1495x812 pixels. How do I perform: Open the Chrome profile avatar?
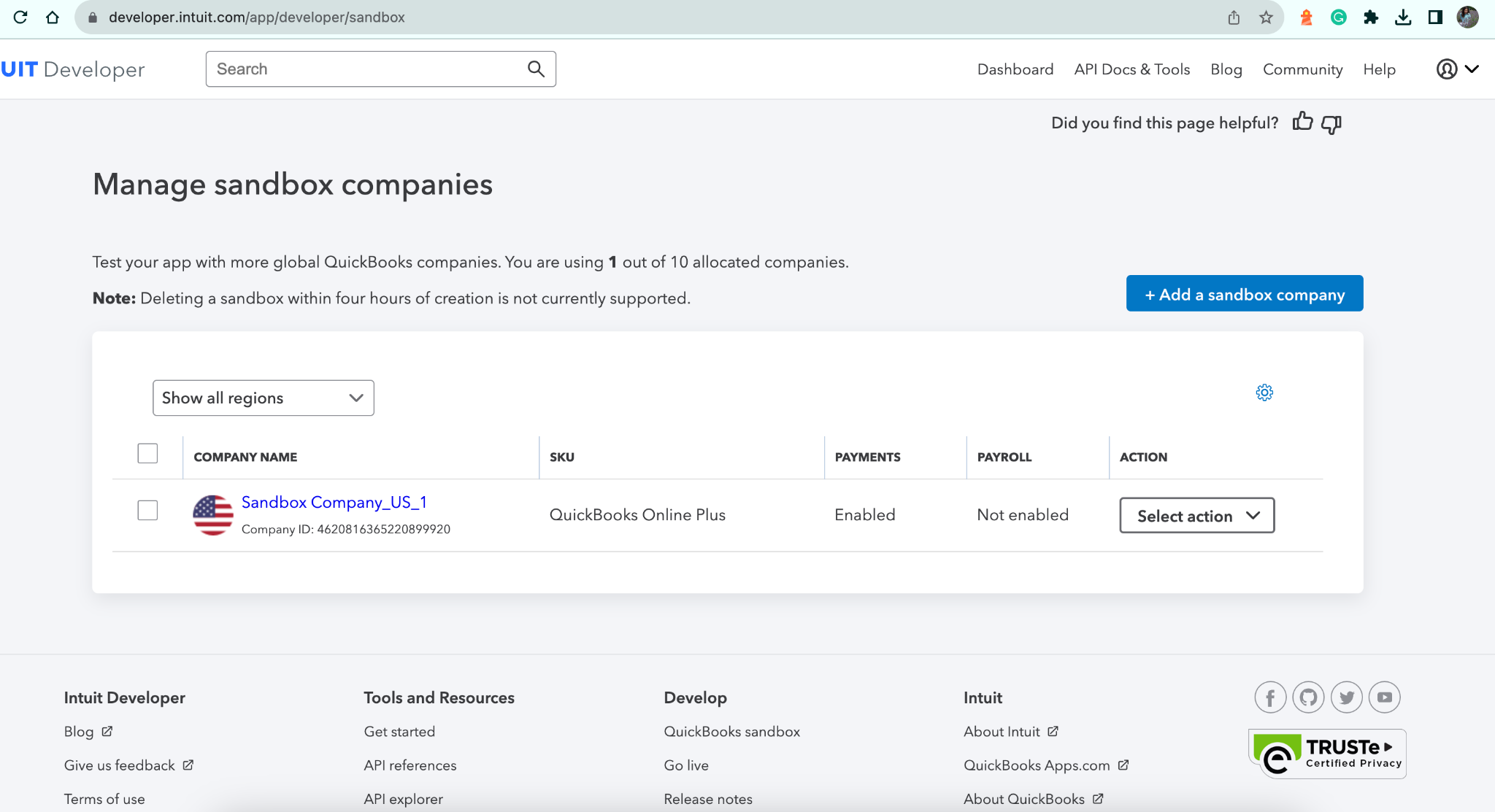[x=1467, y=18]
